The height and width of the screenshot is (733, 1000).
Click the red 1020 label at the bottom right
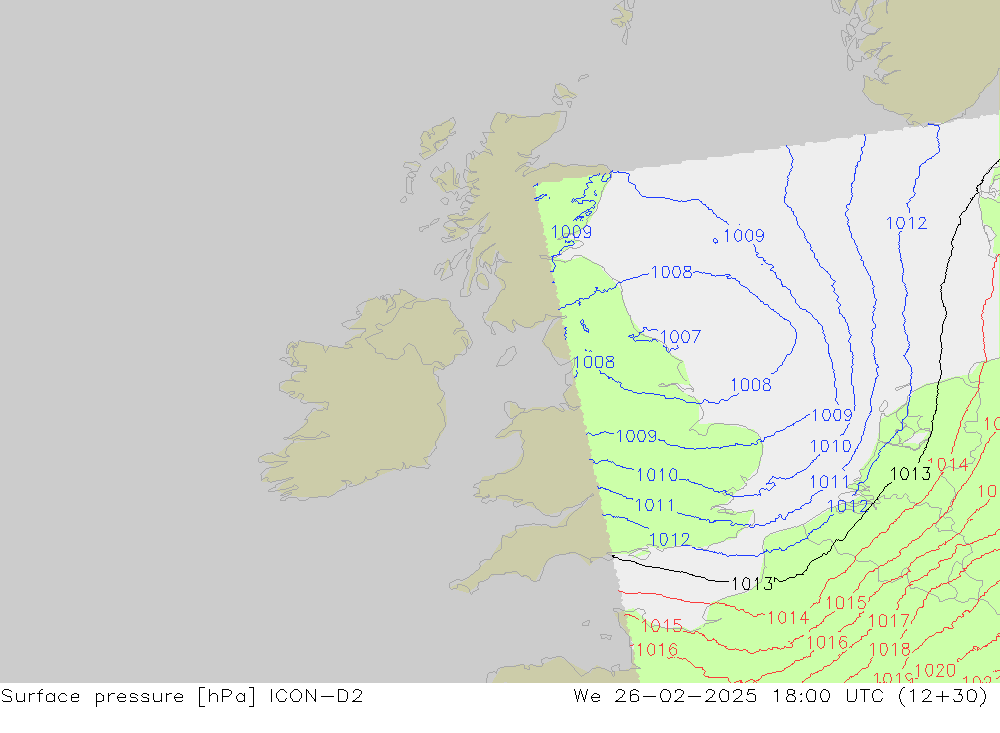click(x=935, y=670)
